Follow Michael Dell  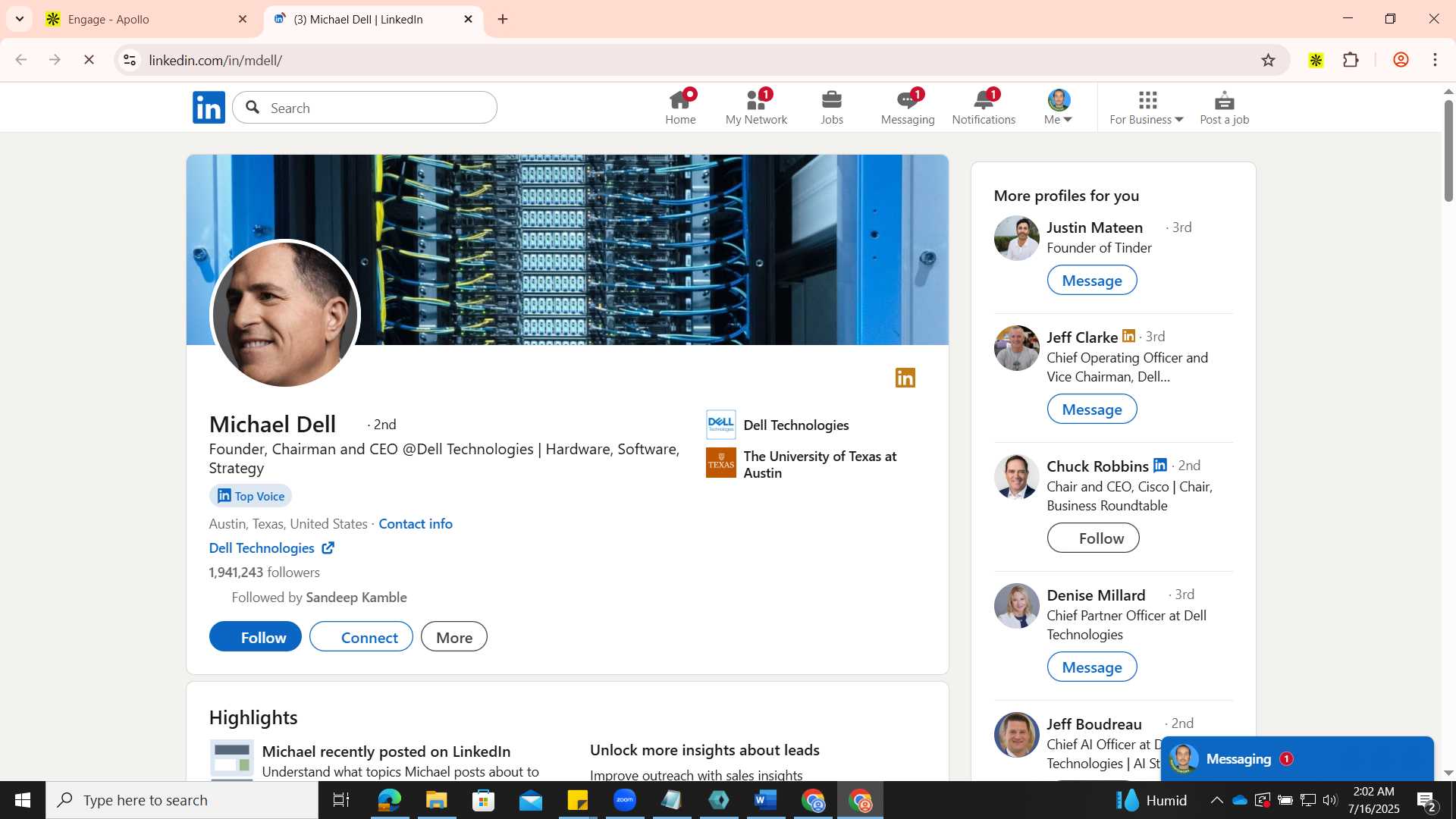[256, 637]
